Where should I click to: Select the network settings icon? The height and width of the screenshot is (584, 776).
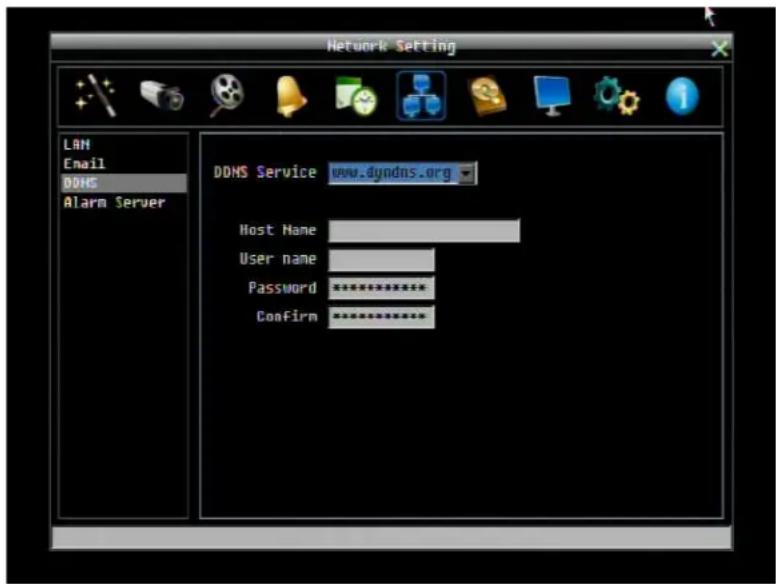[x=421, y=96]
